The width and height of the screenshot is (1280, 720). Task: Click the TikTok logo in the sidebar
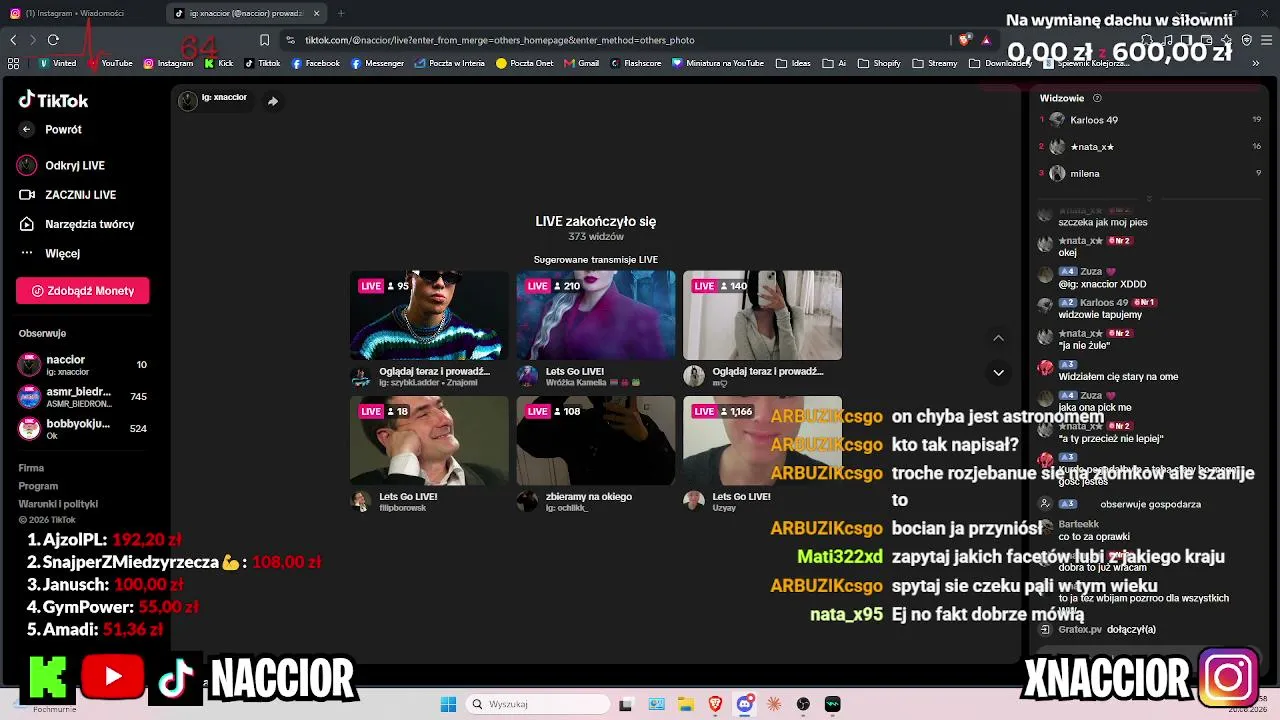54,100
